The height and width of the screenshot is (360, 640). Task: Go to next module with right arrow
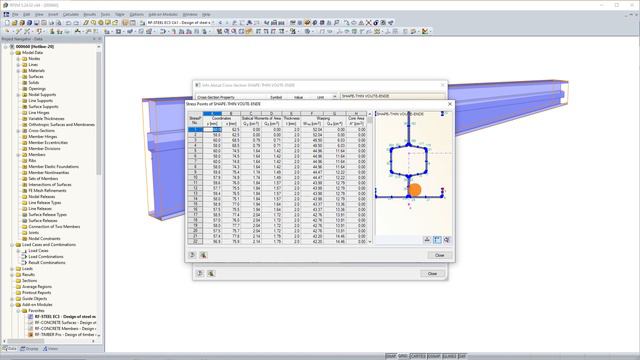[227, 23]
